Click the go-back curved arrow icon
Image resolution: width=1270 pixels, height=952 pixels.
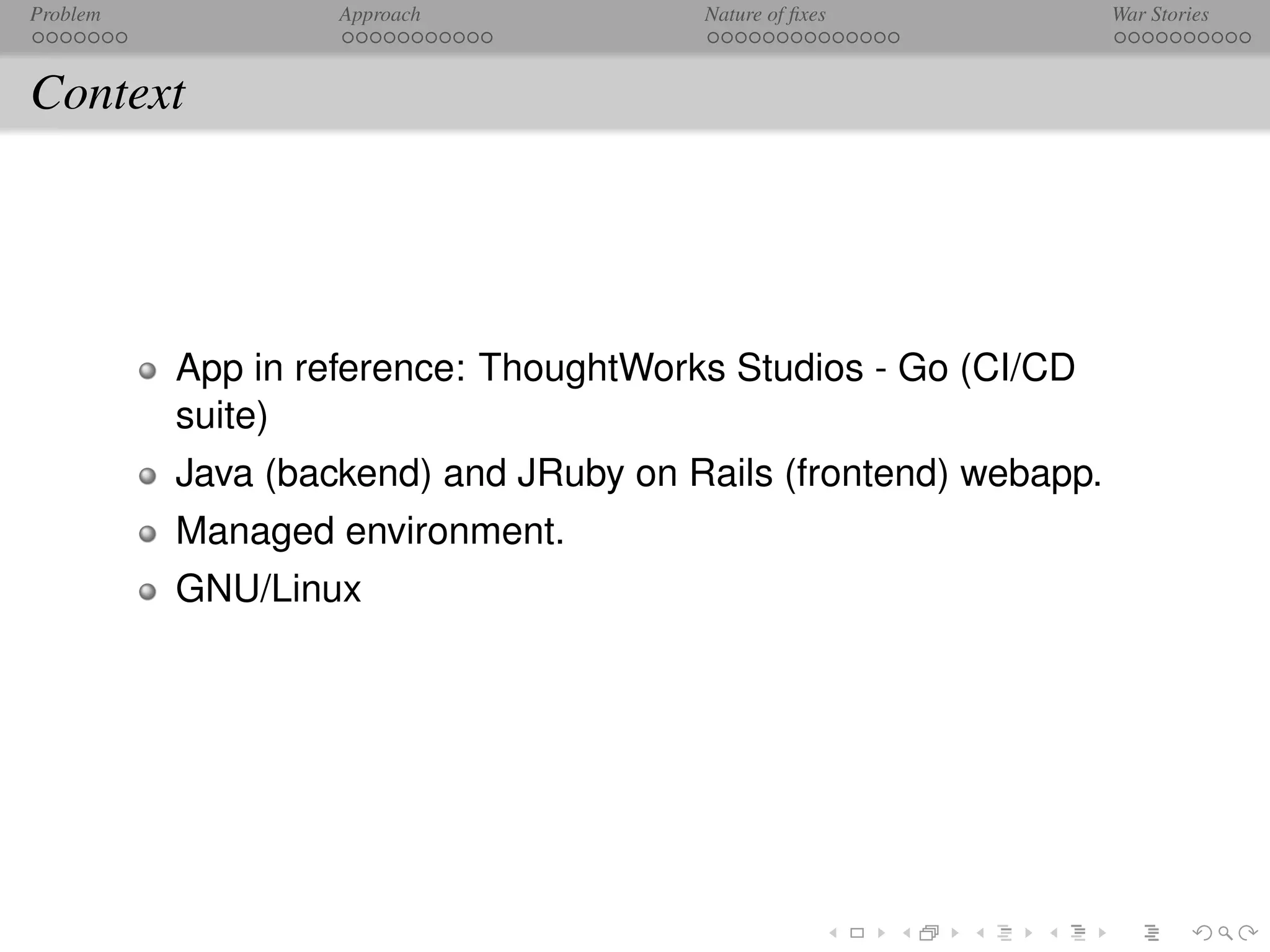(1202, 933)
